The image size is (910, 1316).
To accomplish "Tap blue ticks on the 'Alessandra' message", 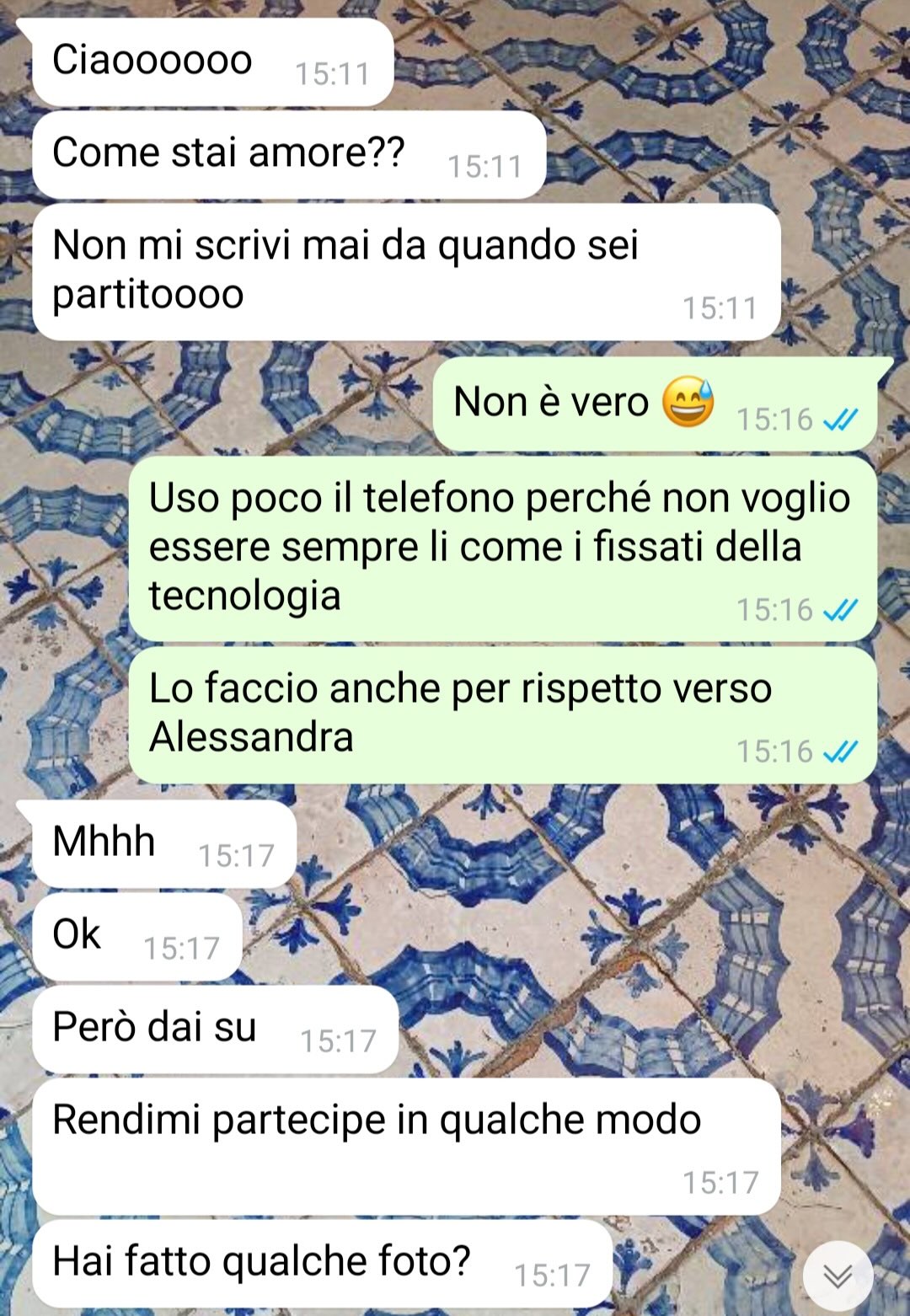I will pyautogui.click(x=840, y=751).
